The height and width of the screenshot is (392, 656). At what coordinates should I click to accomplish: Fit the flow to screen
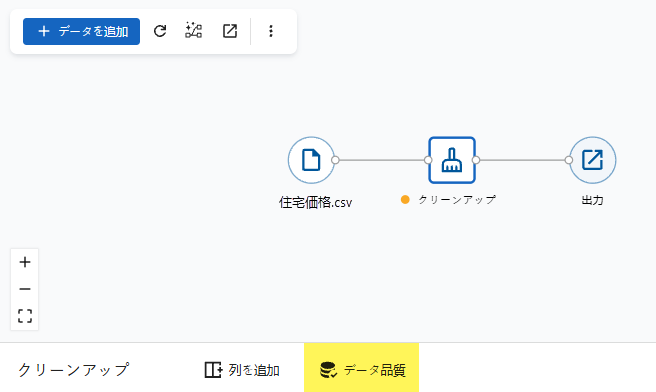click(x=25, y=316)
